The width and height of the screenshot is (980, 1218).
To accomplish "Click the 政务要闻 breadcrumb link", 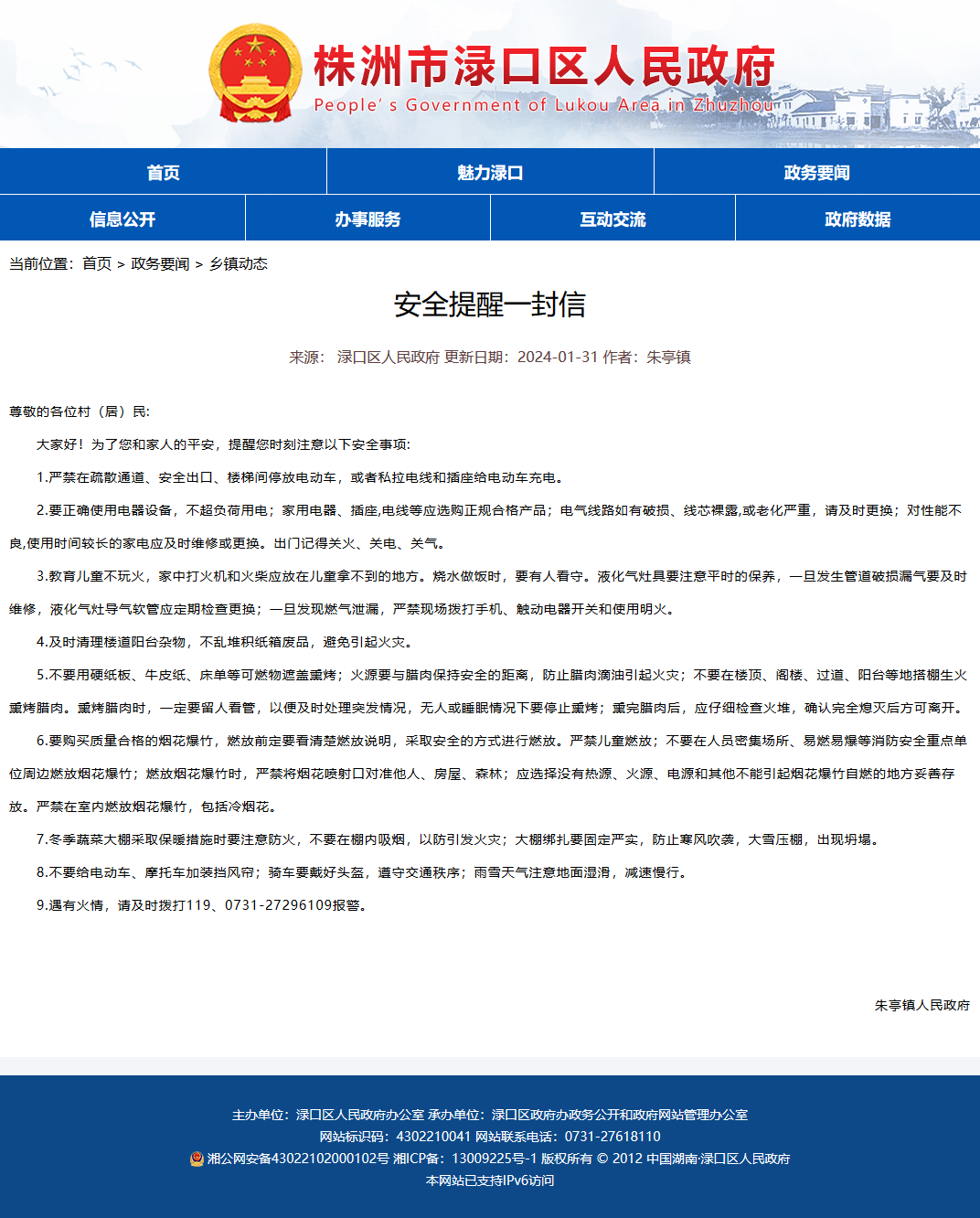I will pyautogui.click(x=160, y=263).
